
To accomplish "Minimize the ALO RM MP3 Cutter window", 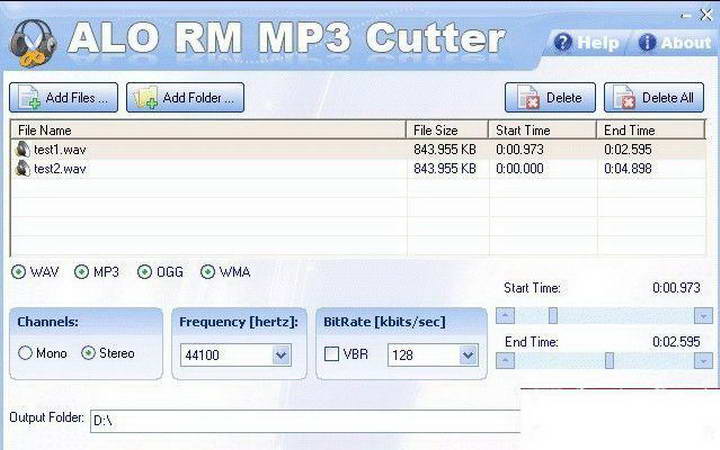I will (686, 16).
